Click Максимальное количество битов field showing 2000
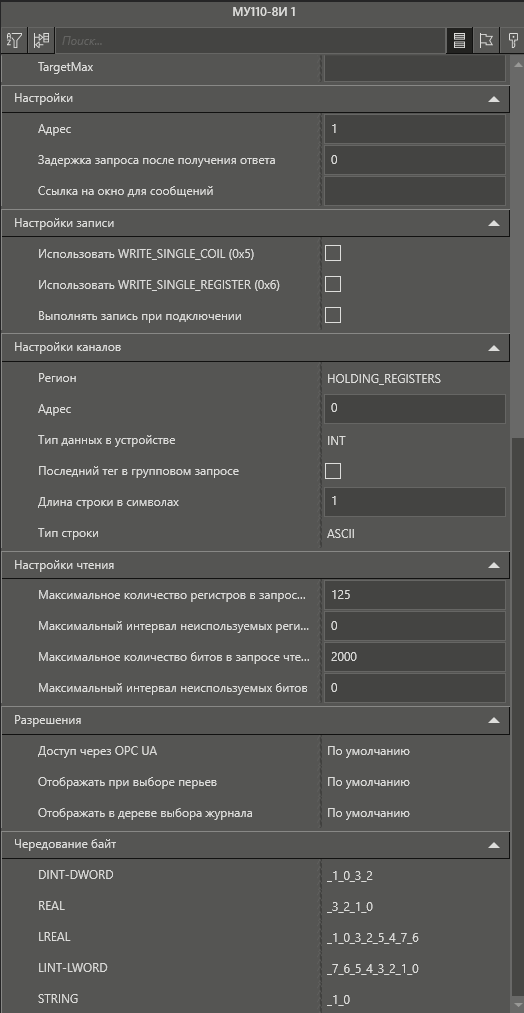This screenshot has width=524, height=1013. click(x=415, y=657)
